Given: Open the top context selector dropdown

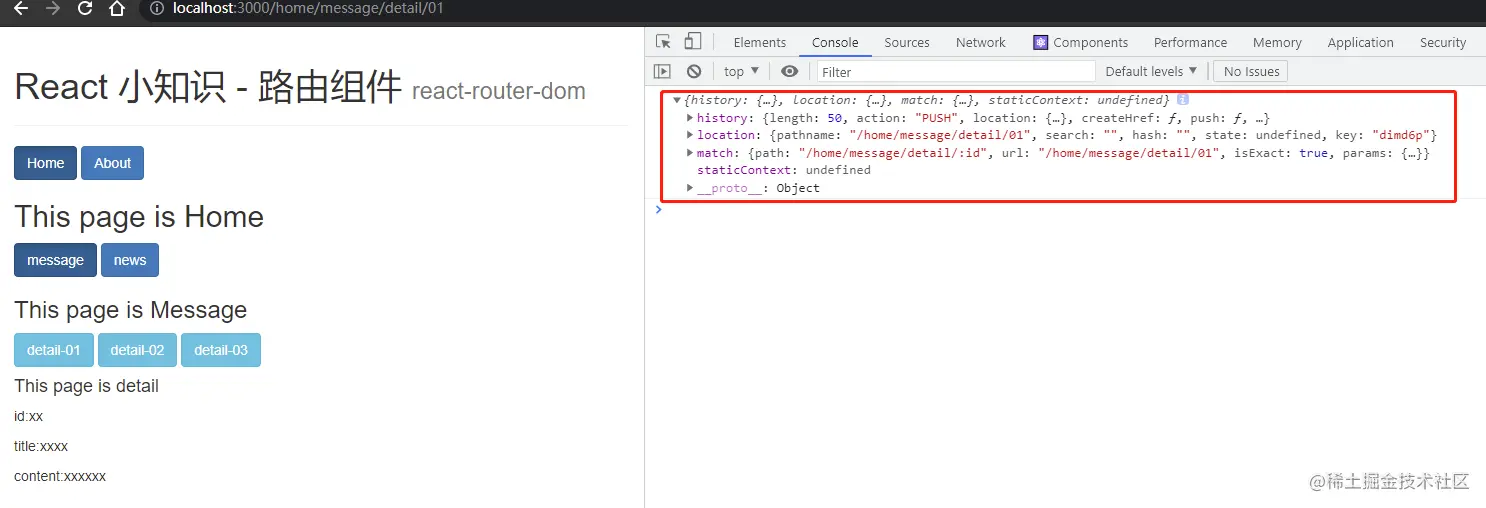Looking at the screenshot, I should [741, 71].
